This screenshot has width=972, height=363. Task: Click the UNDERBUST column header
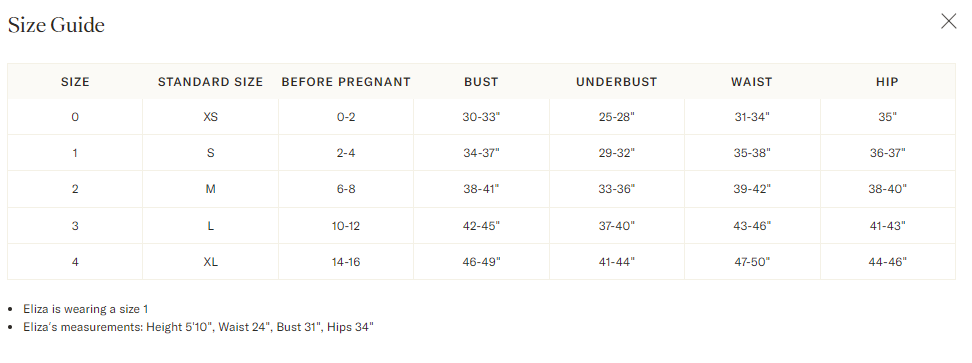pos(617,82)
